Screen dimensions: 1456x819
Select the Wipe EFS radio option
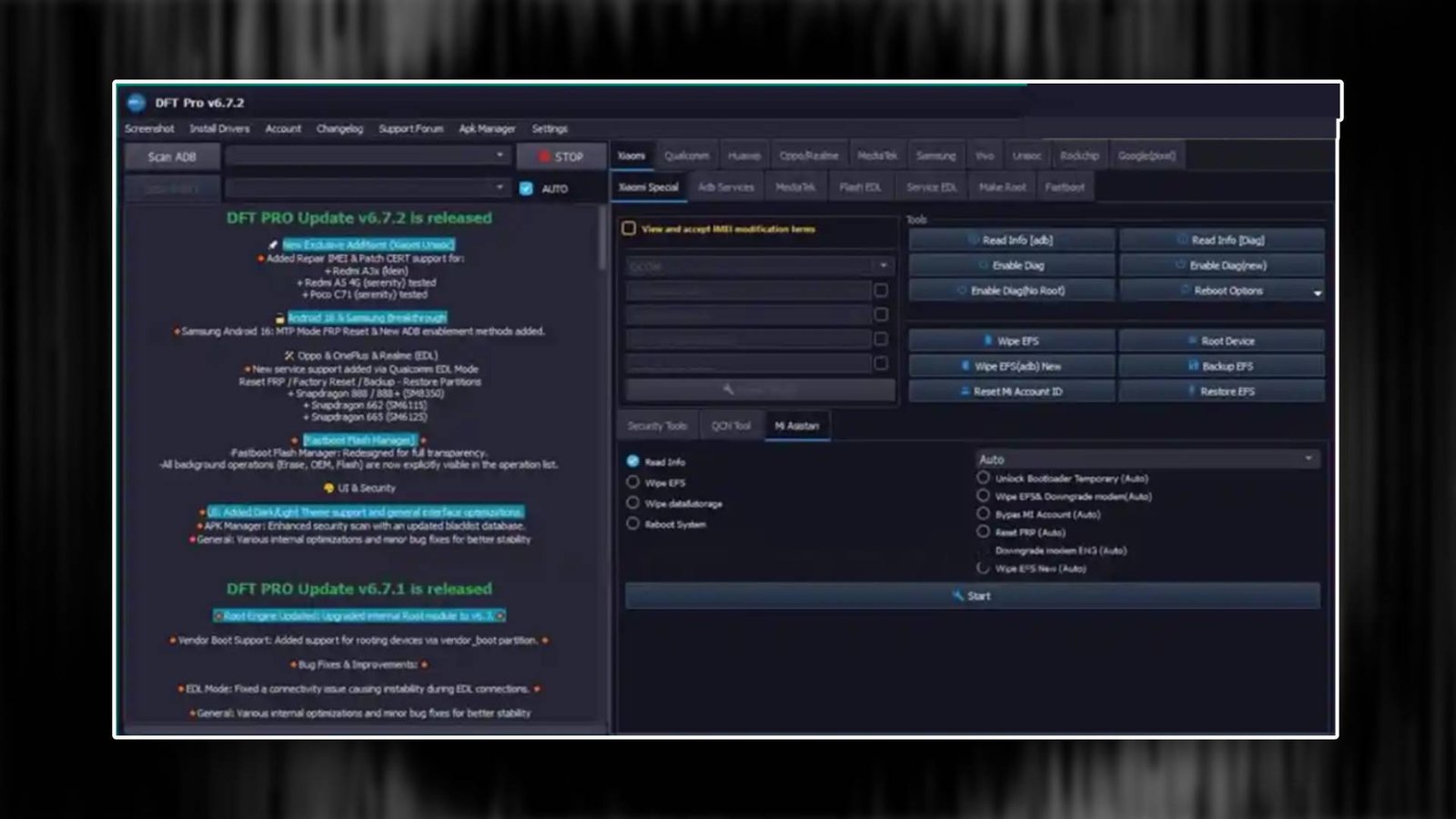pyautogui.click(x=633, y=482)
